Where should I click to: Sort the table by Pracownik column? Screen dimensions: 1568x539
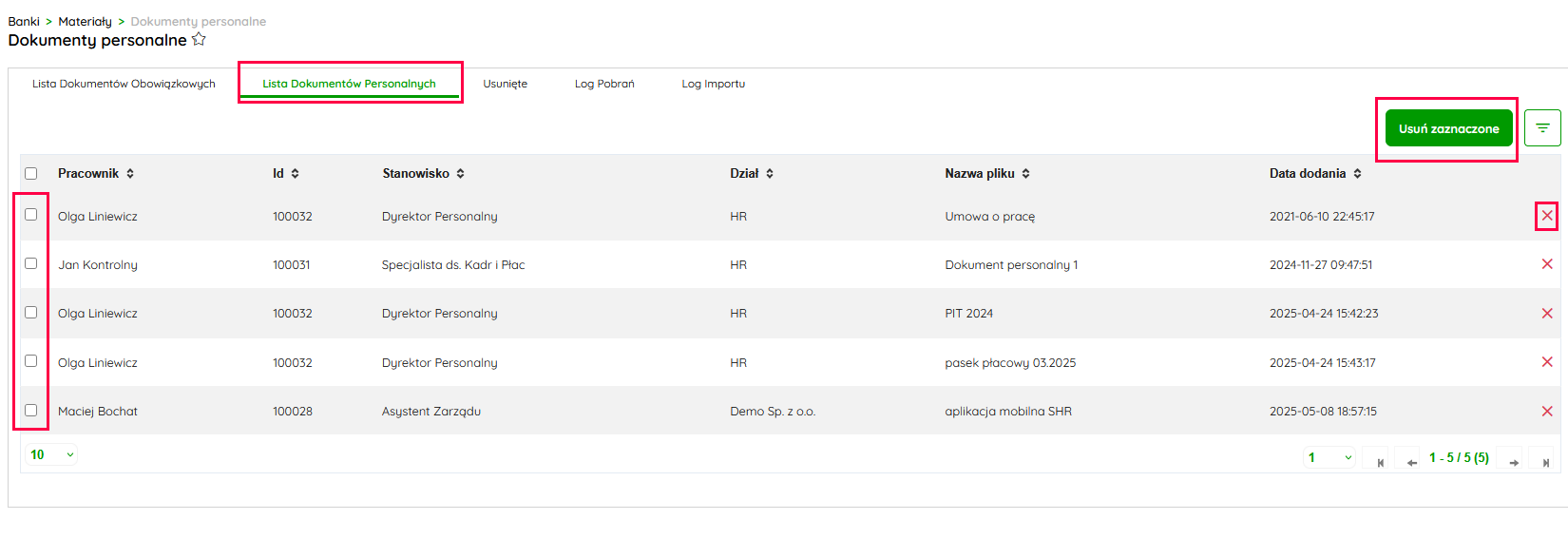coord(130,173)
